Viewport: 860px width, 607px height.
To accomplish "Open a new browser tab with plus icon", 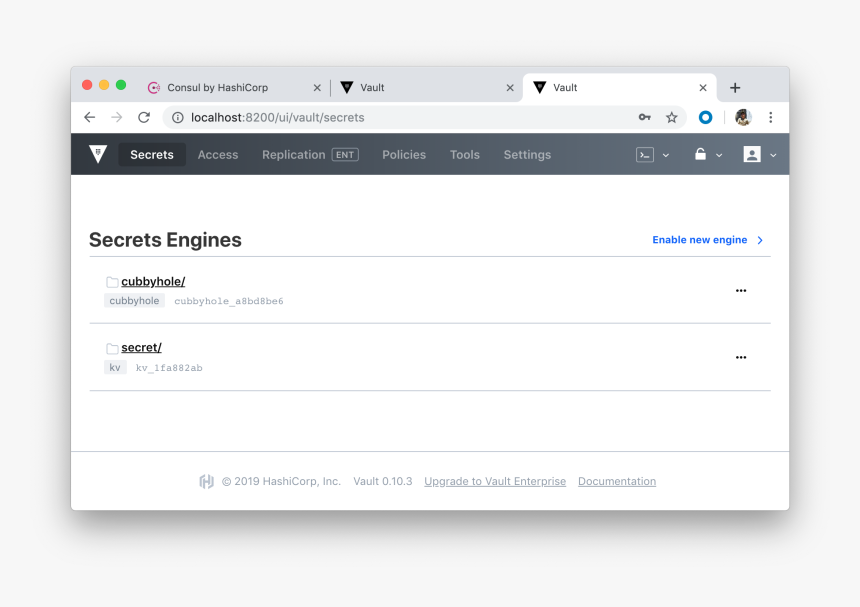I will (735, 88).
